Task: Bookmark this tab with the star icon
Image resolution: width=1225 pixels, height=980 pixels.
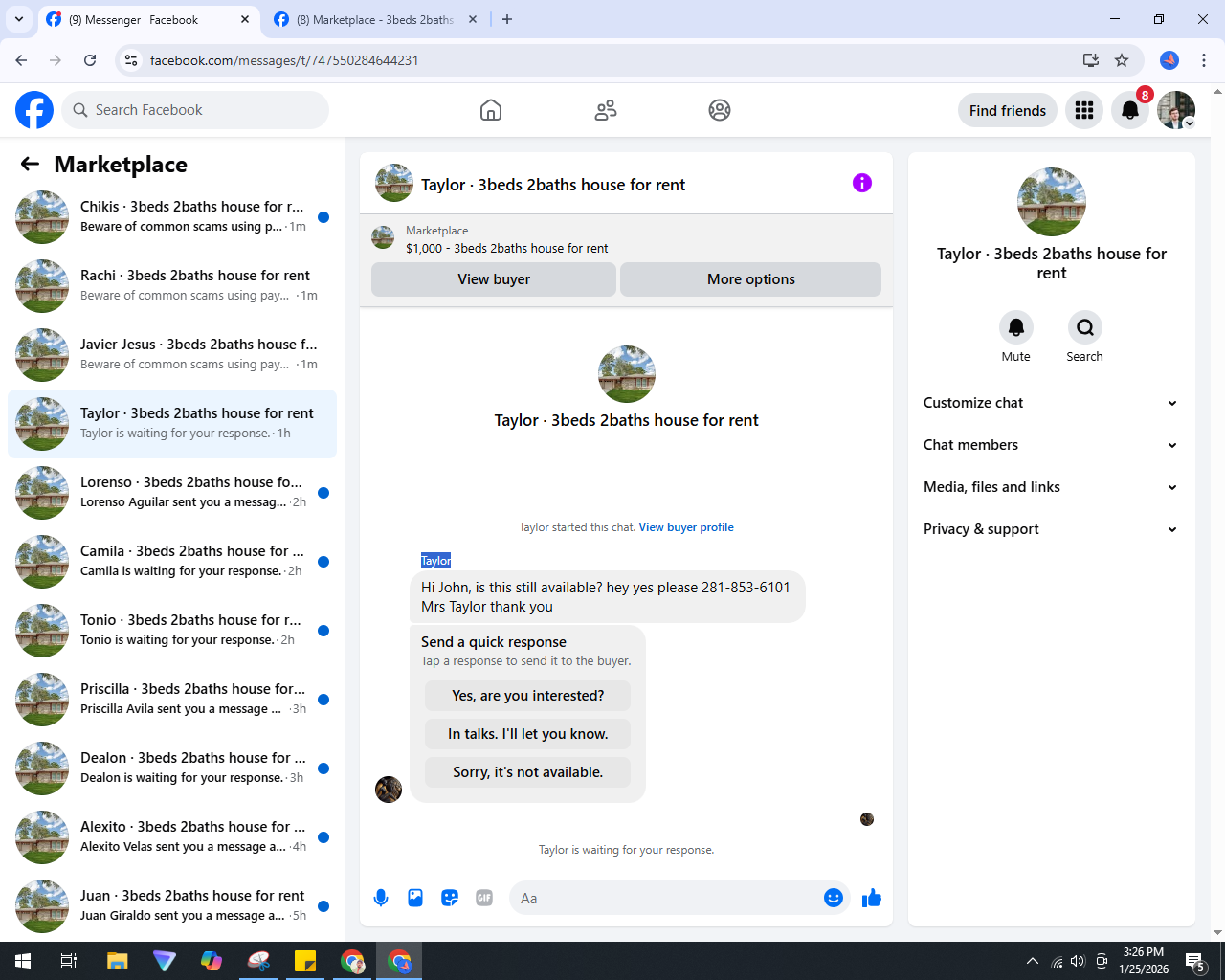Action: (x=1122, y=60)
